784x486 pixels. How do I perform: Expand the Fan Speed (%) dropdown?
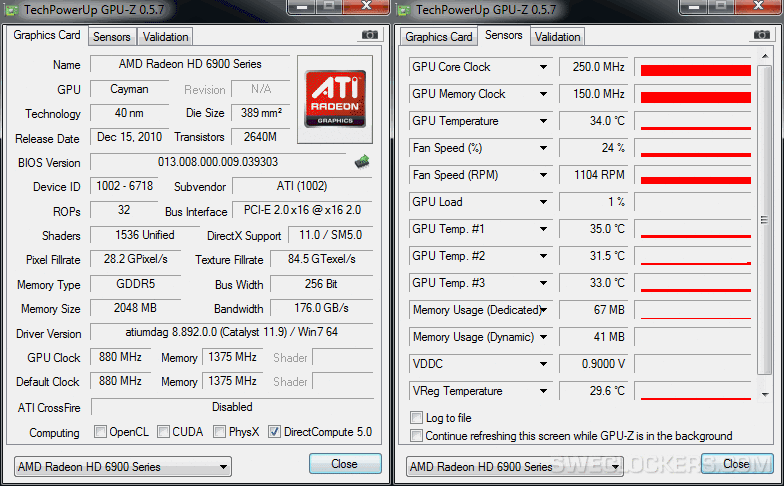click(x=543, y=148)
